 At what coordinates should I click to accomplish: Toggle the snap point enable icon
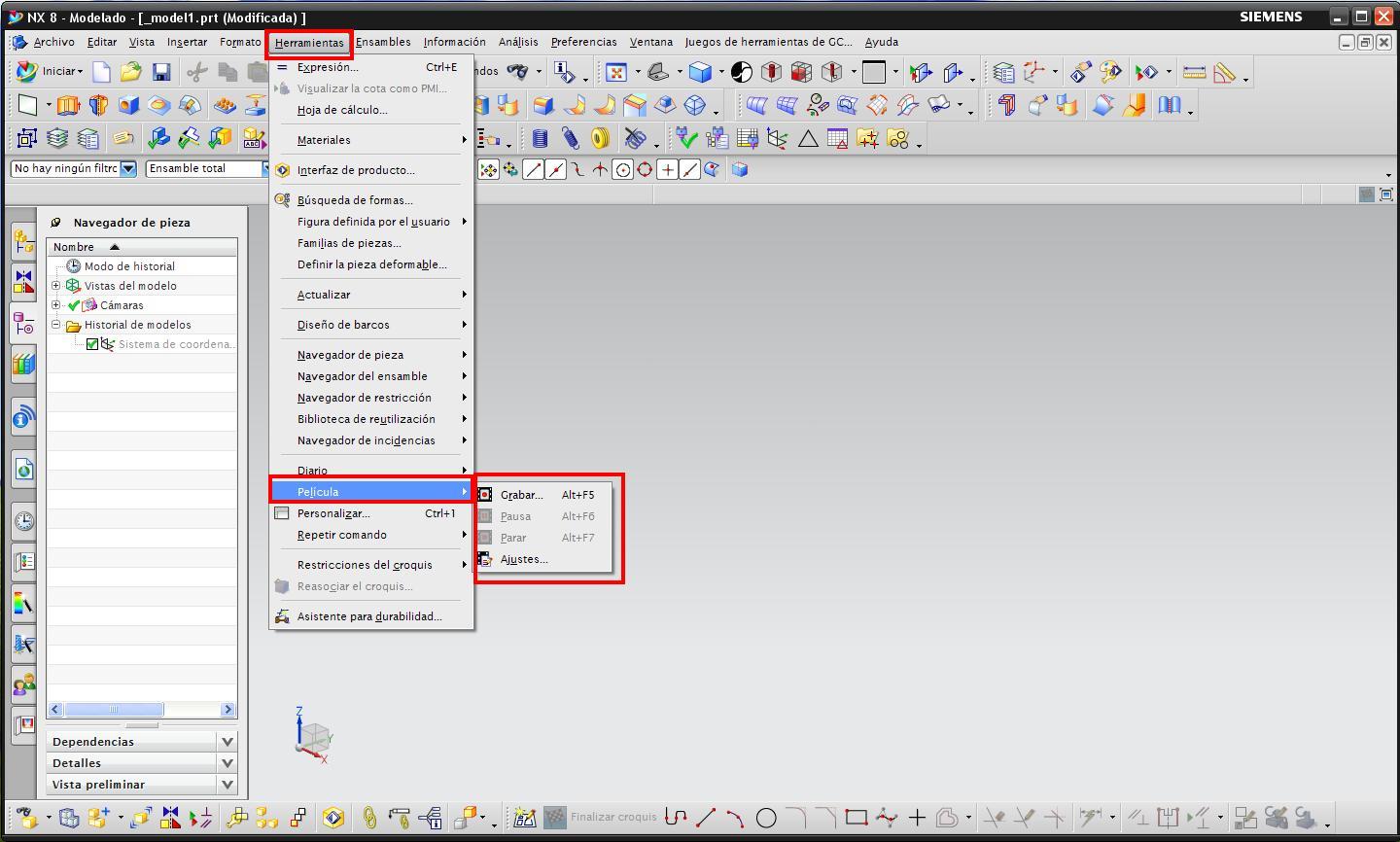[488, 169]
